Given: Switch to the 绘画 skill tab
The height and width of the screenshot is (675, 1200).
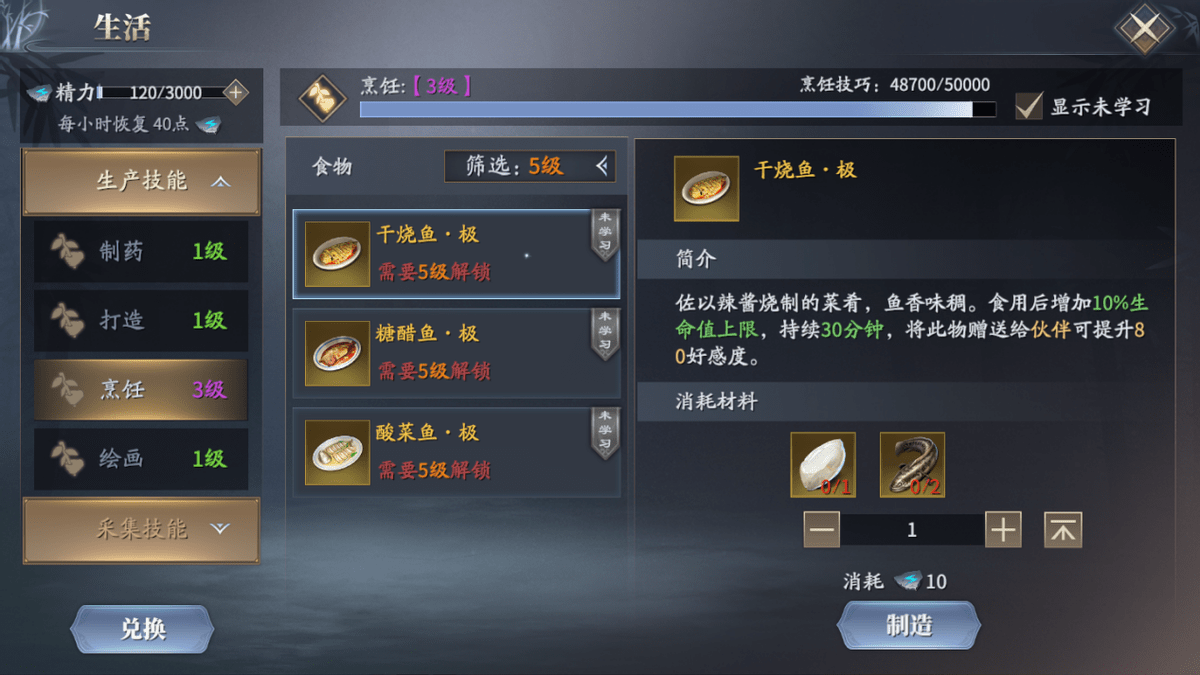Looking at the screenshot, I should [141, 459].
